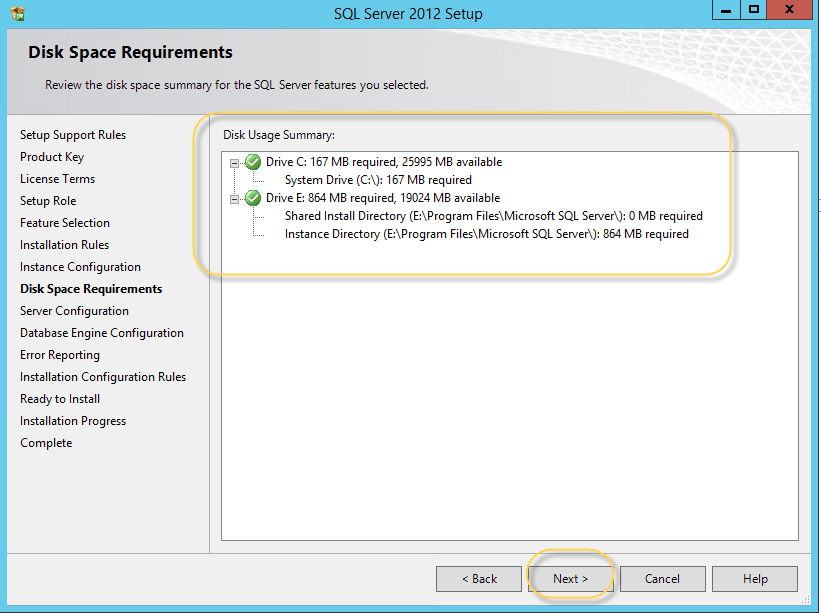Click the Product Key step

[52, 157]
